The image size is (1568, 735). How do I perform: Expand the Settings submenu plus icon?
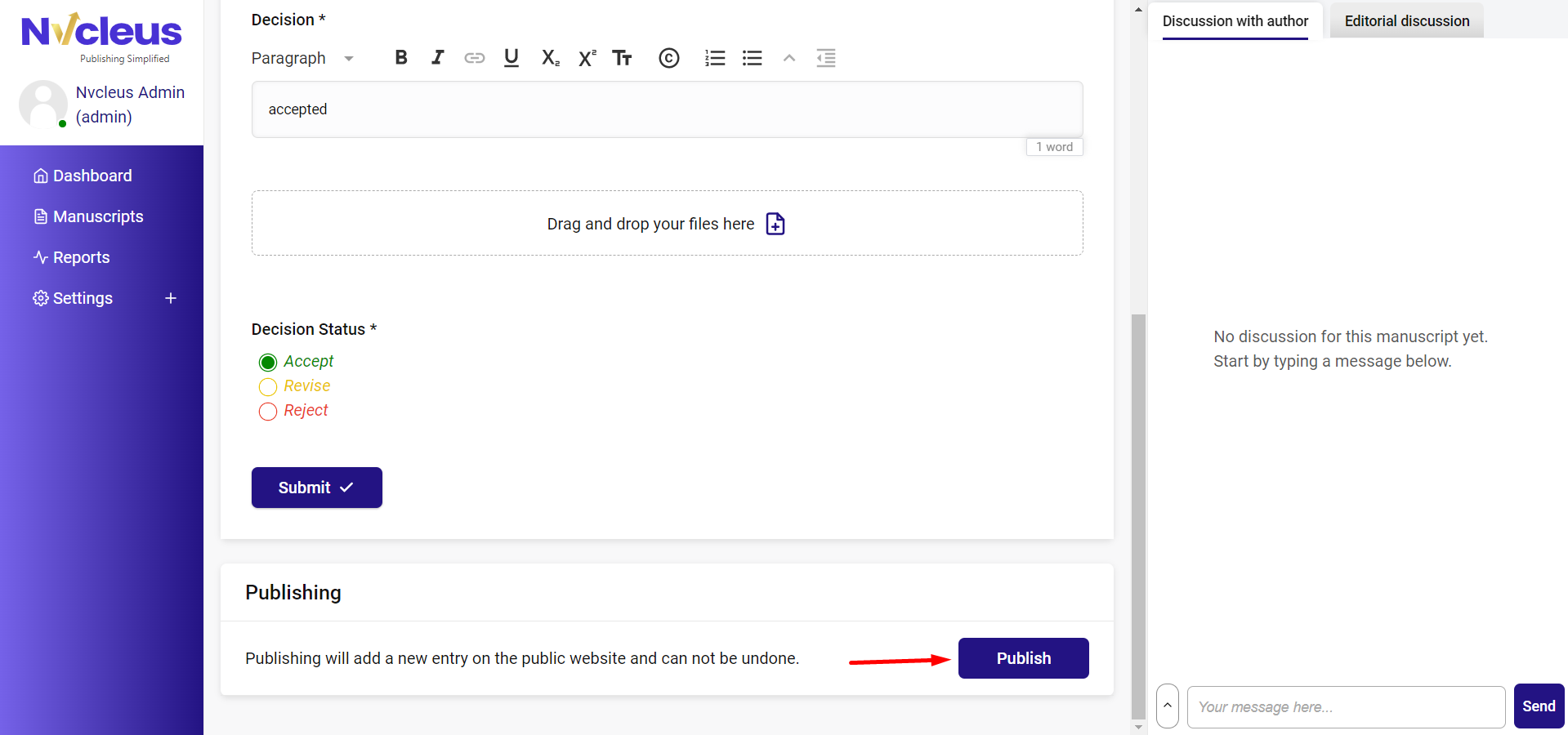171,298
